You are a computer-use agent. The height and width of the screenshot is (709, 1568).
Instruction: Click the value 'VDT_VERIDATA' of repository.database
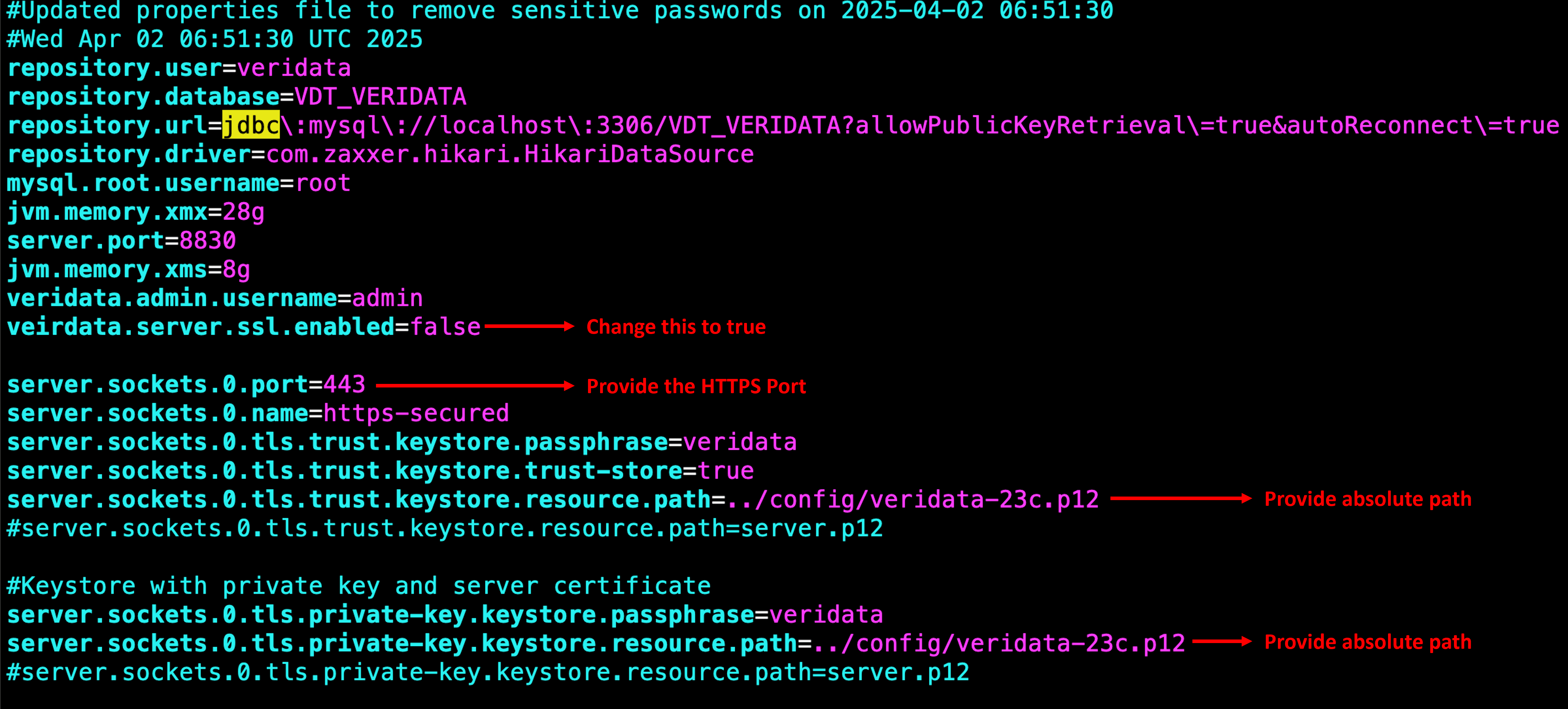[381, 96]
